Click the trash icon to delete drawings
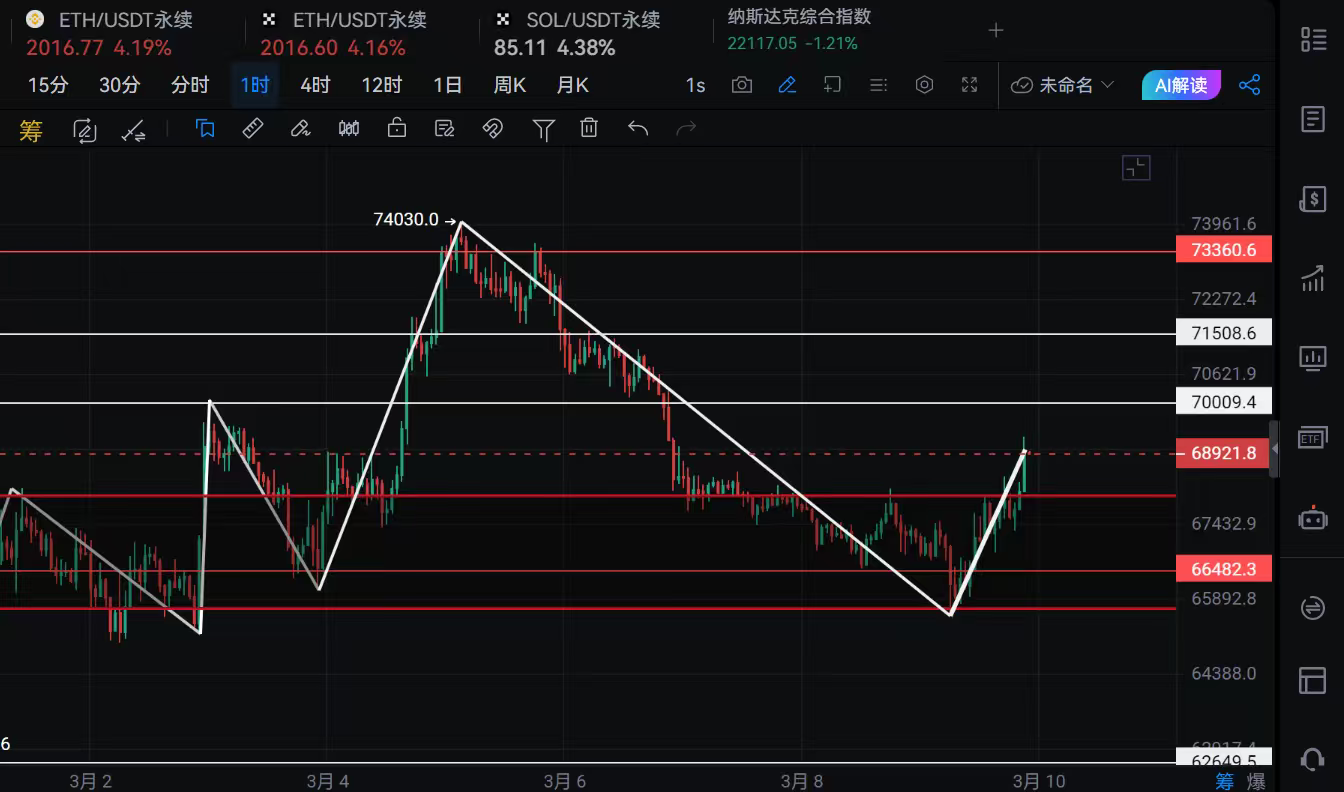 coord(590,128)
